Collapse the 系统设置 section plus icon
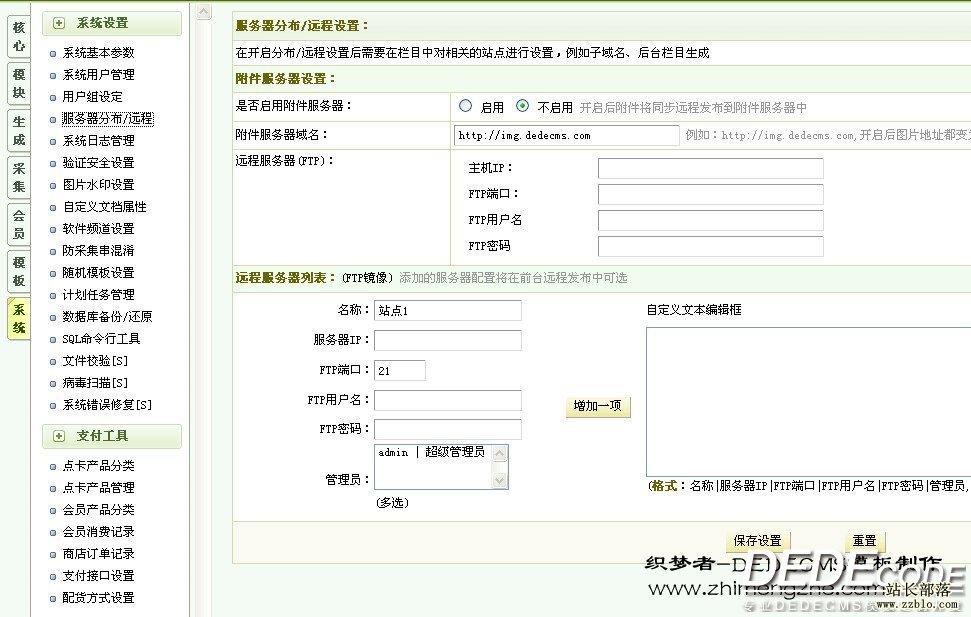The image size is (971, 617). 59,24
